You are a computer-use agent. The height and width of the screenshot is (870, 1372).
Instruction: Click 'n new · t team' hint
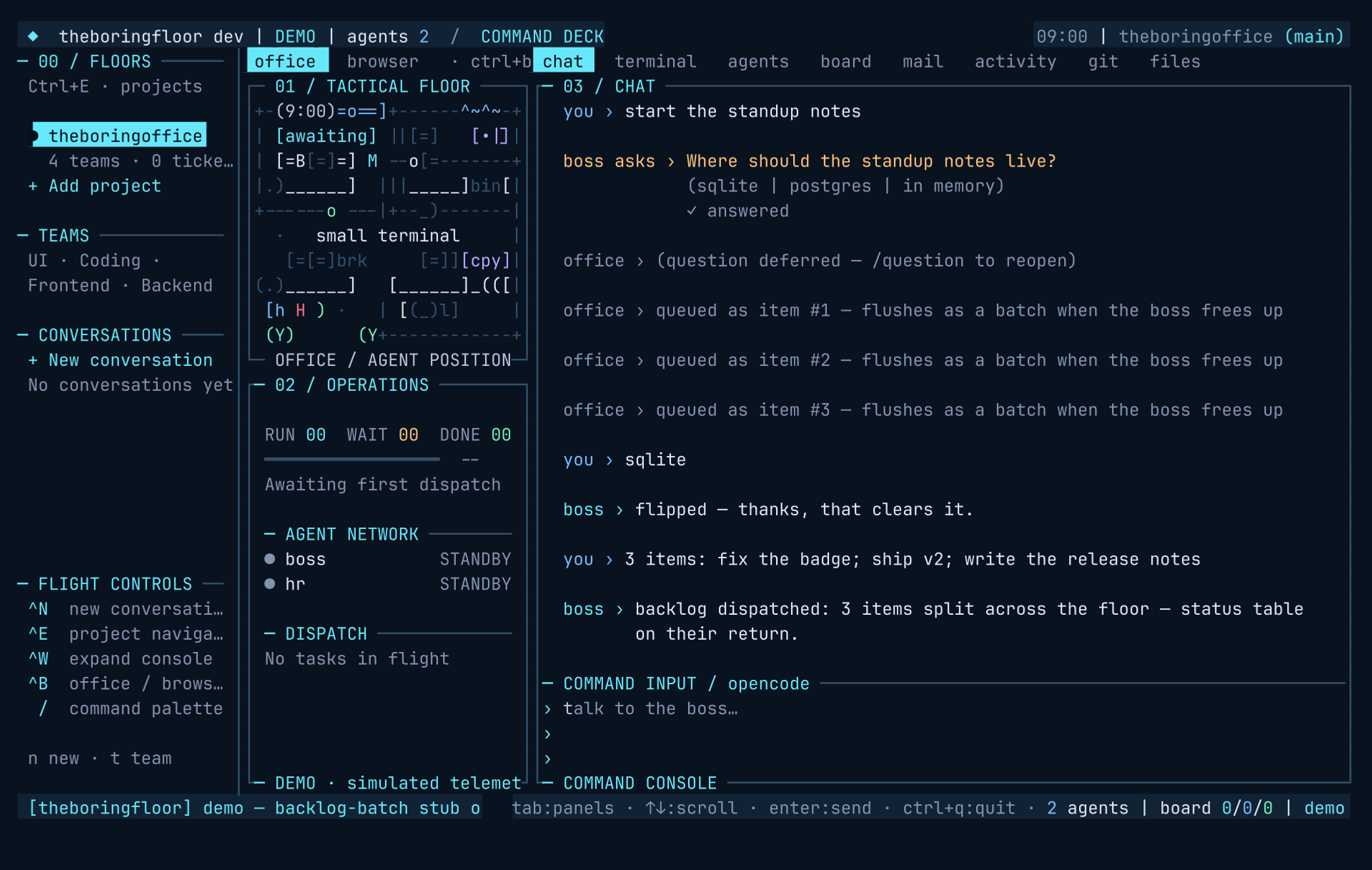[x=100, y=758]
